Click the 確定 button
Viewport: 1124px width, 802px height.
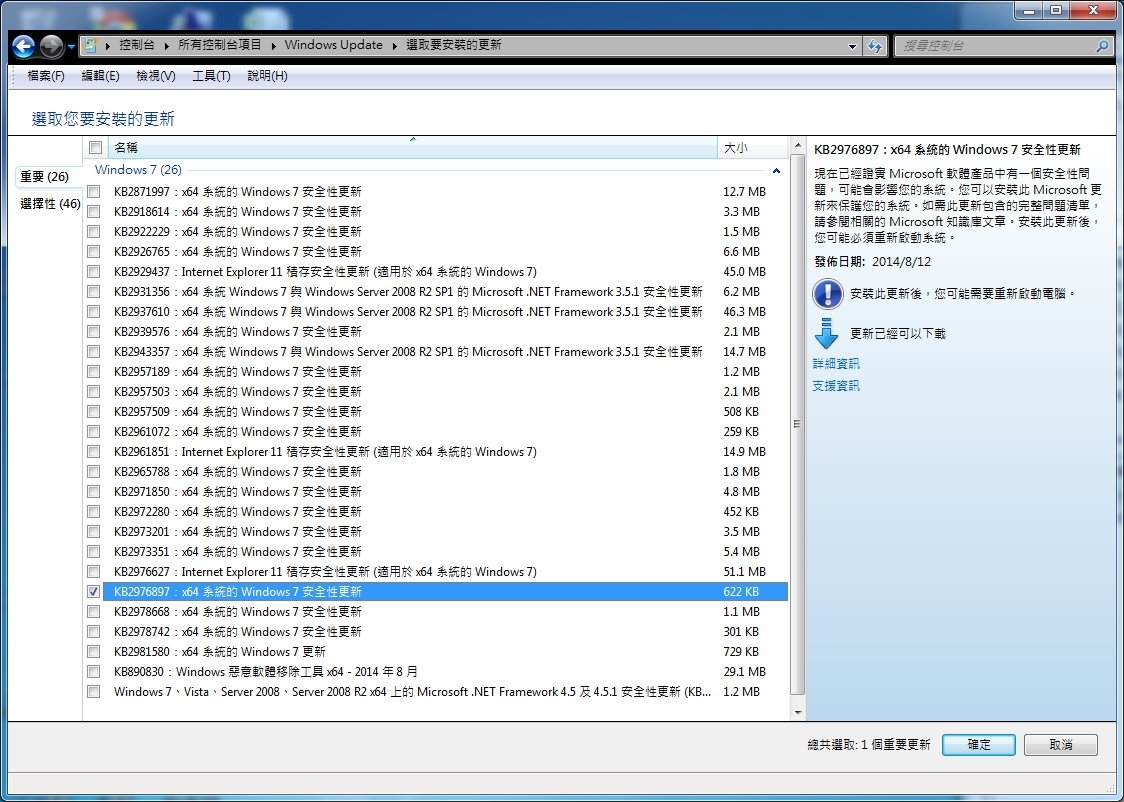coord(978,745)
